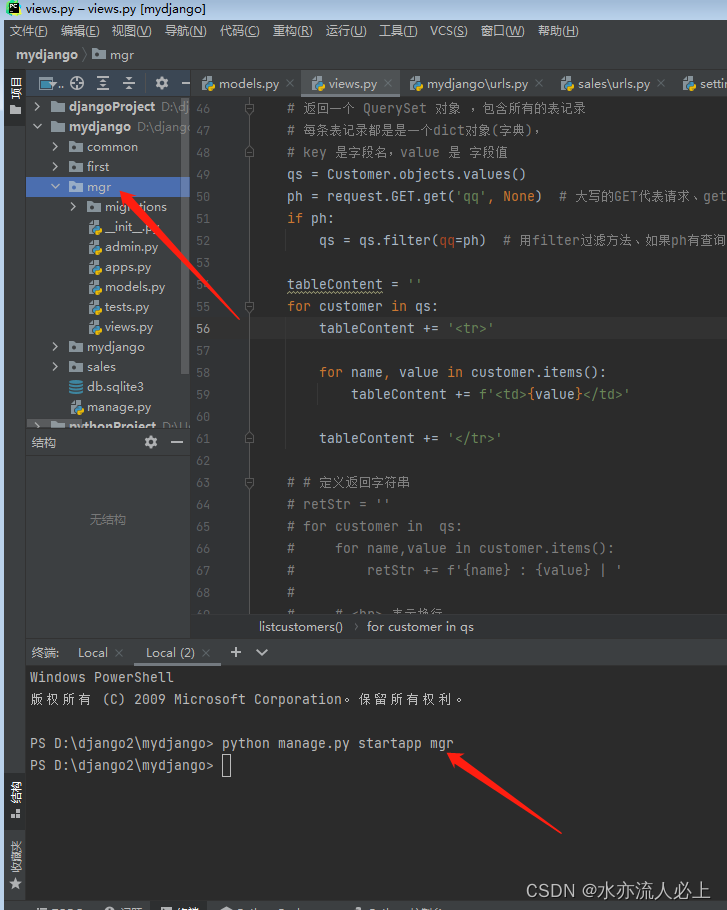Select models.py in project tree
727x910 pixels.
(x=126, y=287)
